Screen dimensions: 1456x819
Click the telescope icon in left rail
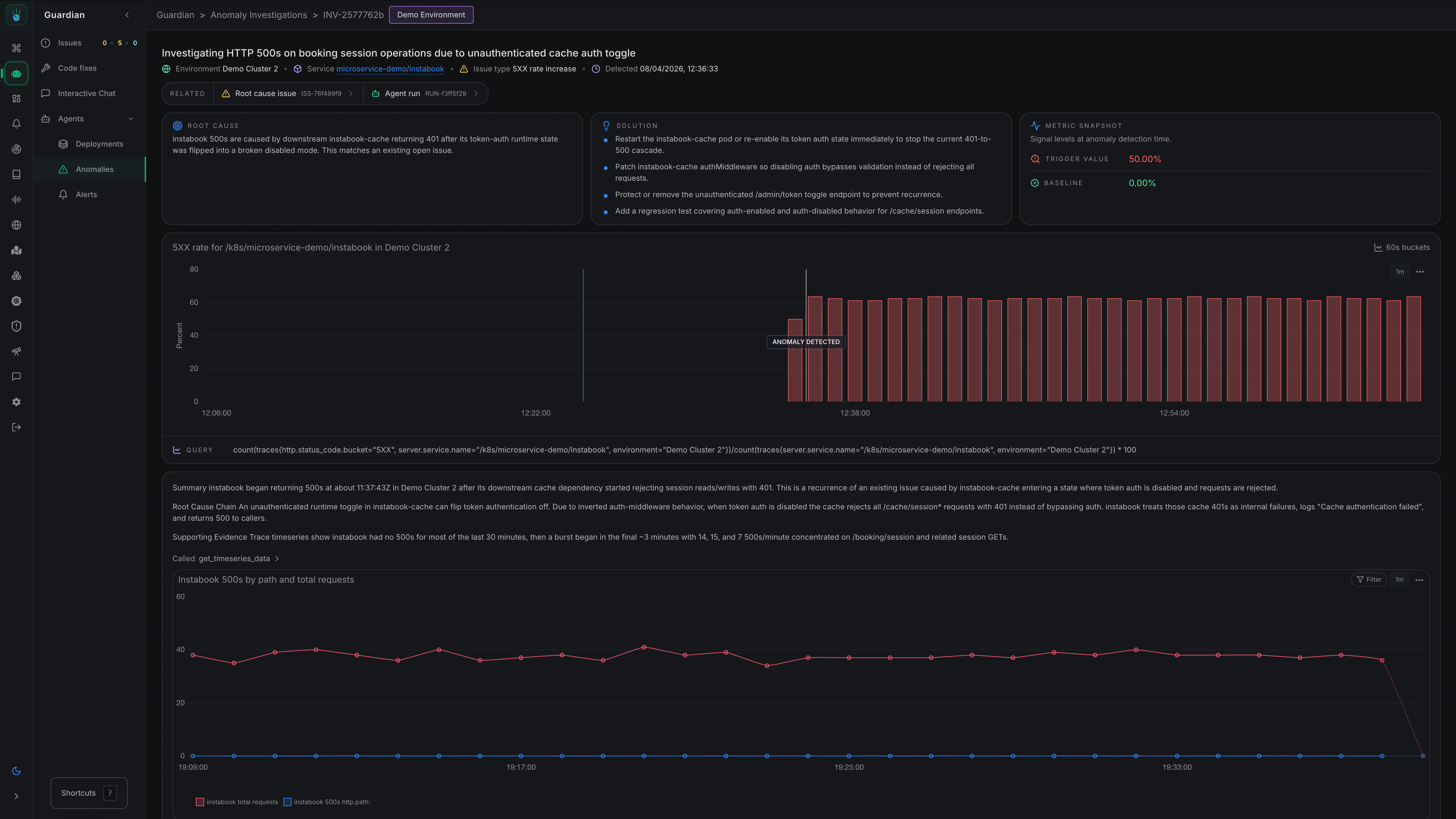[x=16, y=352]
